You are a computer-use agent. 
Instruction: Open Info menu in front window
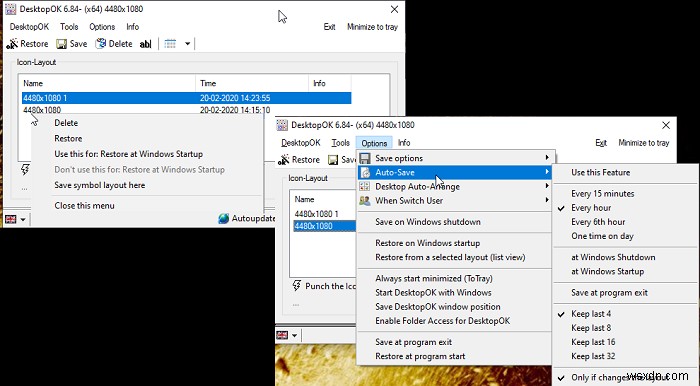(x=404, y=143)
